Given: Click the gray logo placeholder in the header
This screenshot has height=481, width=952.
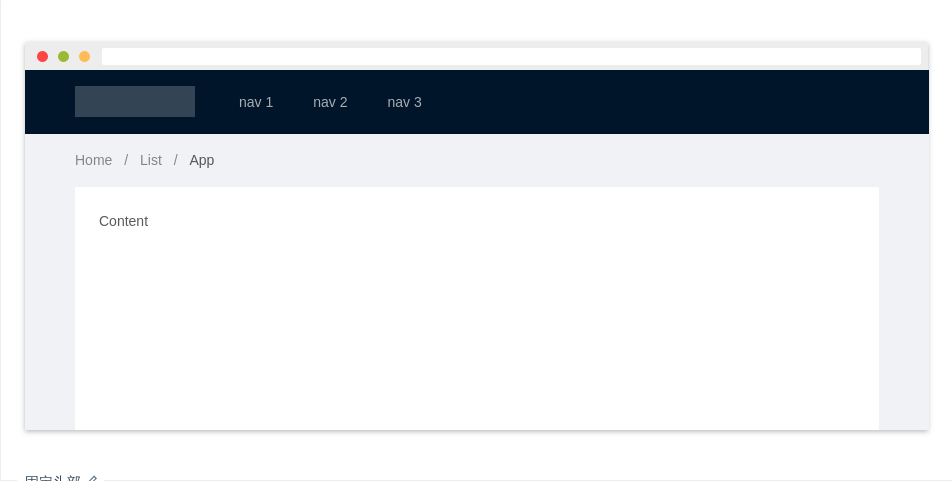Looking at the screenshot, I should (x=135, y=102).
